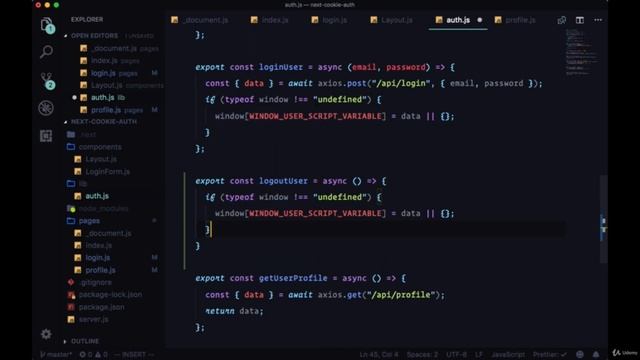Click the getUserProfile function name
640x360 pixels.
point(293,278)
